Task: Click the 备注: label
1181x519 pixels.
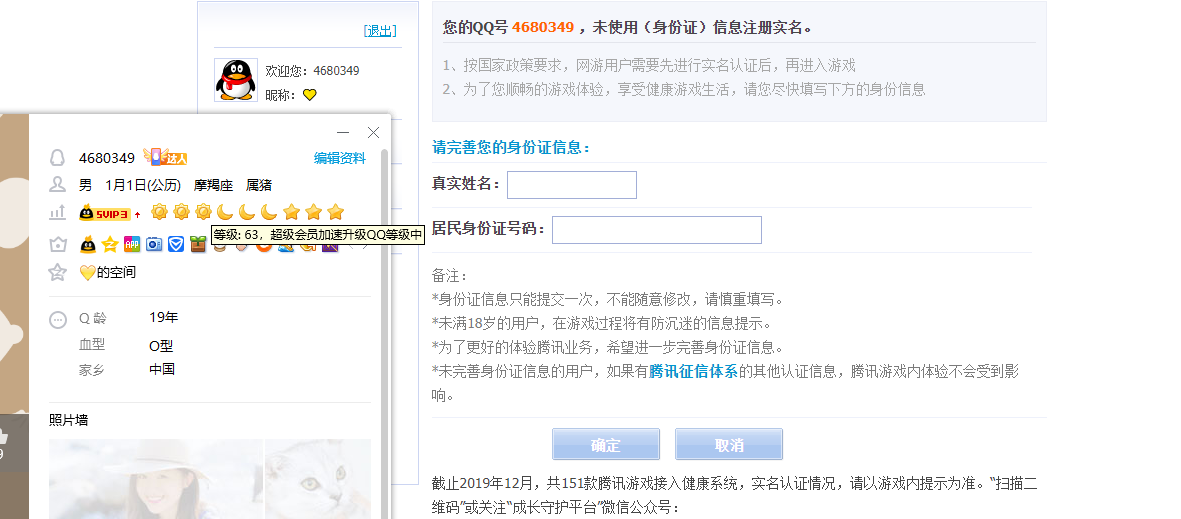Action: (450, 276)
